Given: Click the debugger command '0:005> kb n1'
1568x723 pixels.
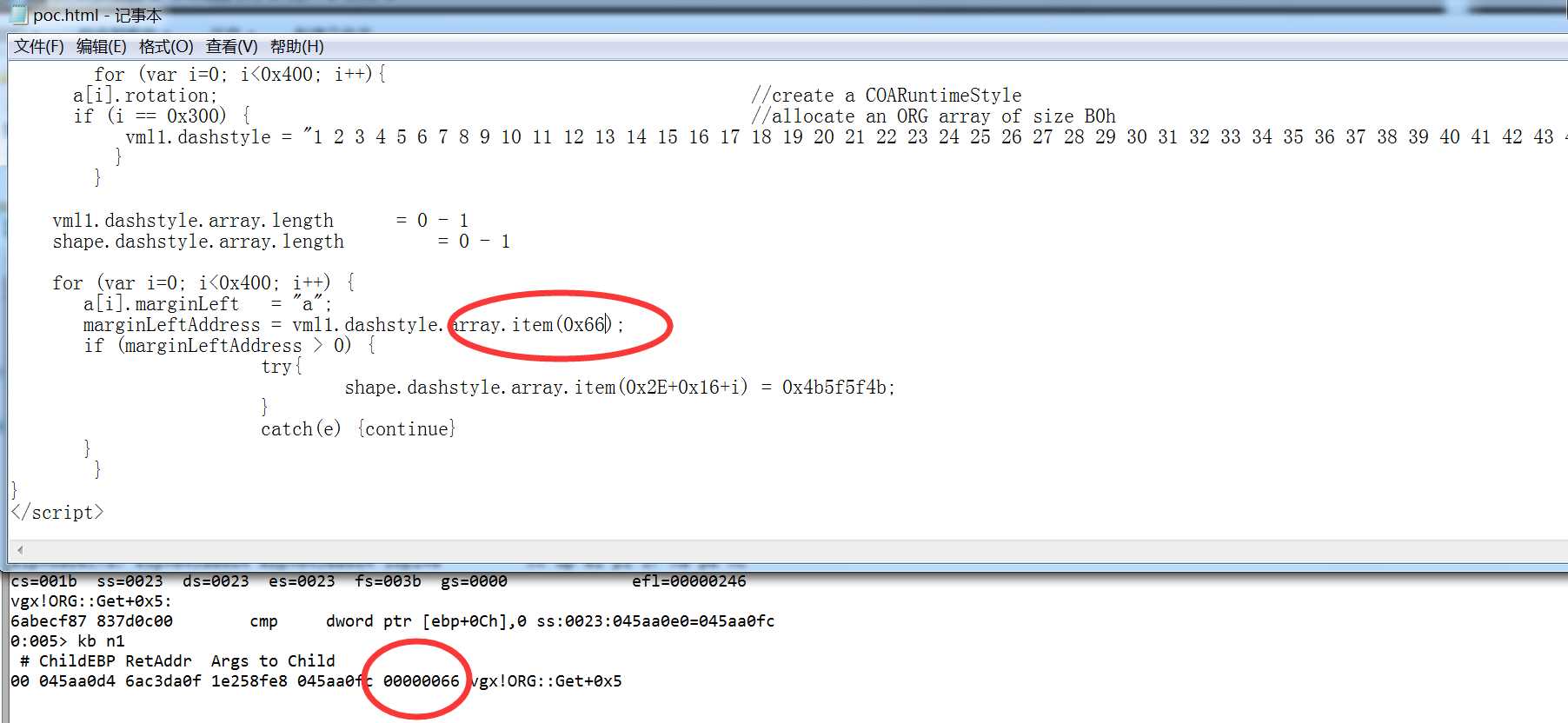Looking at the screenshot, I should click(x=68, y=641).
